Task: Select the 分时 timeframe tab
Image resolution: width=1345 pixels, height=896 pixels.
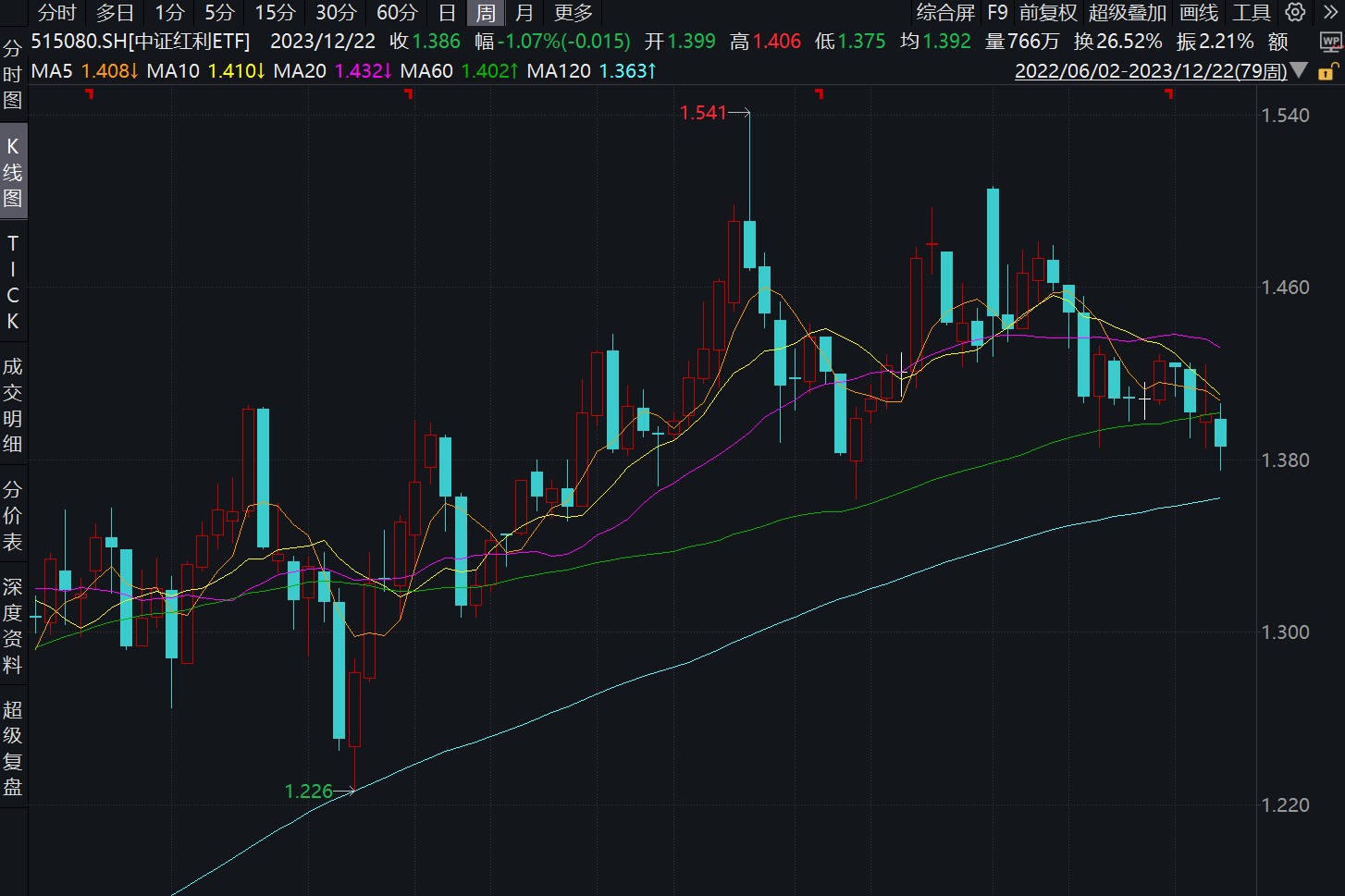Action: click(x=57, y=13)
